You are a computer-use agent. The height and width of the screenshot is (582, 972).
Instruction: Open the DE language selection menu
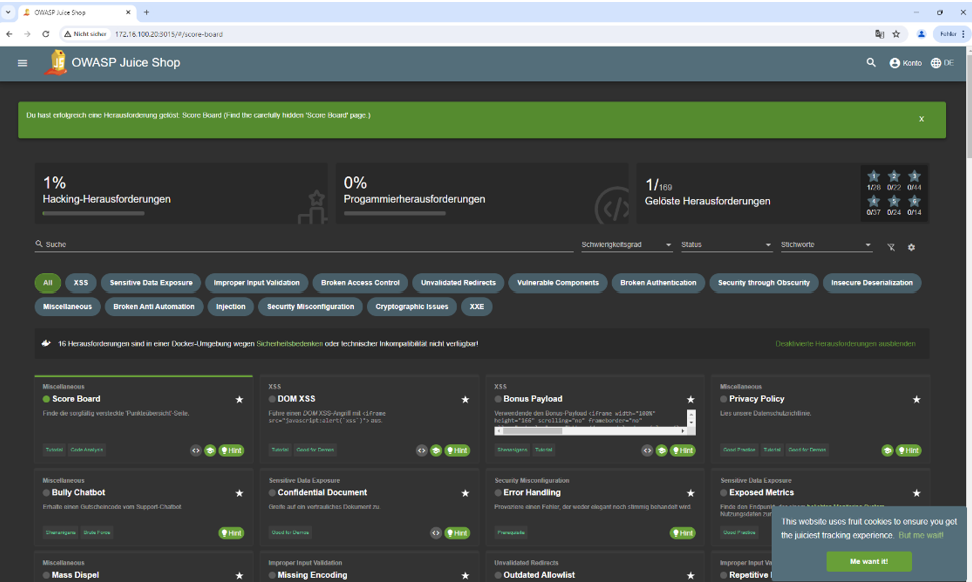(x=942, y=63)
